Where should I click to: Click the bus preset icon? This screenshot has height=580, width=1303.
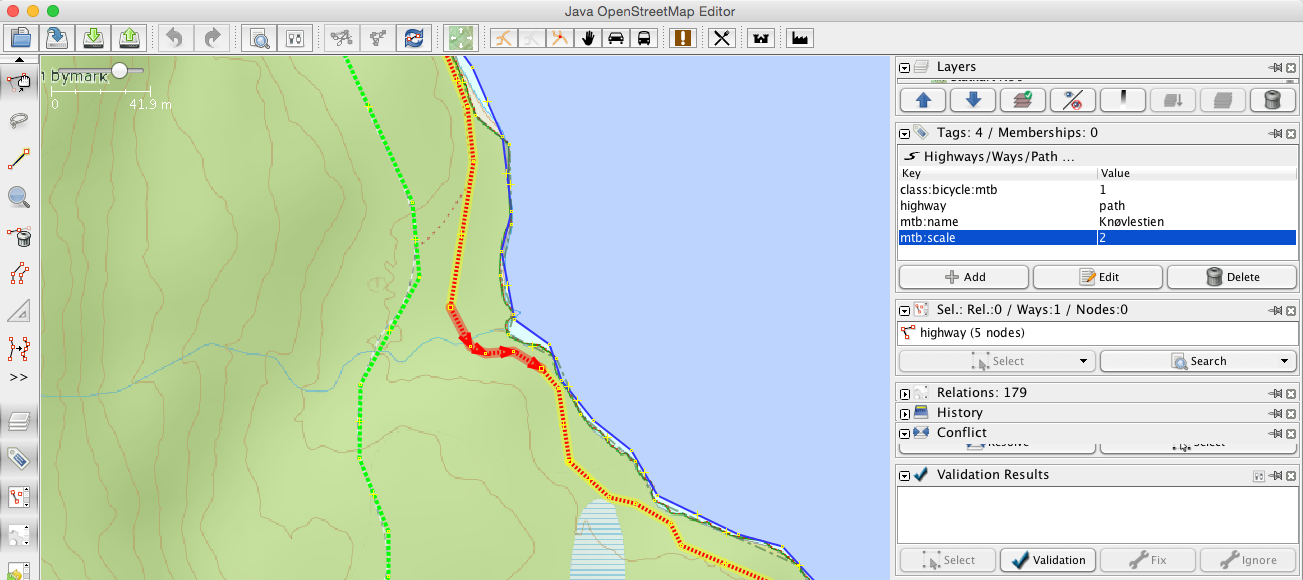[x=645, y=38]
